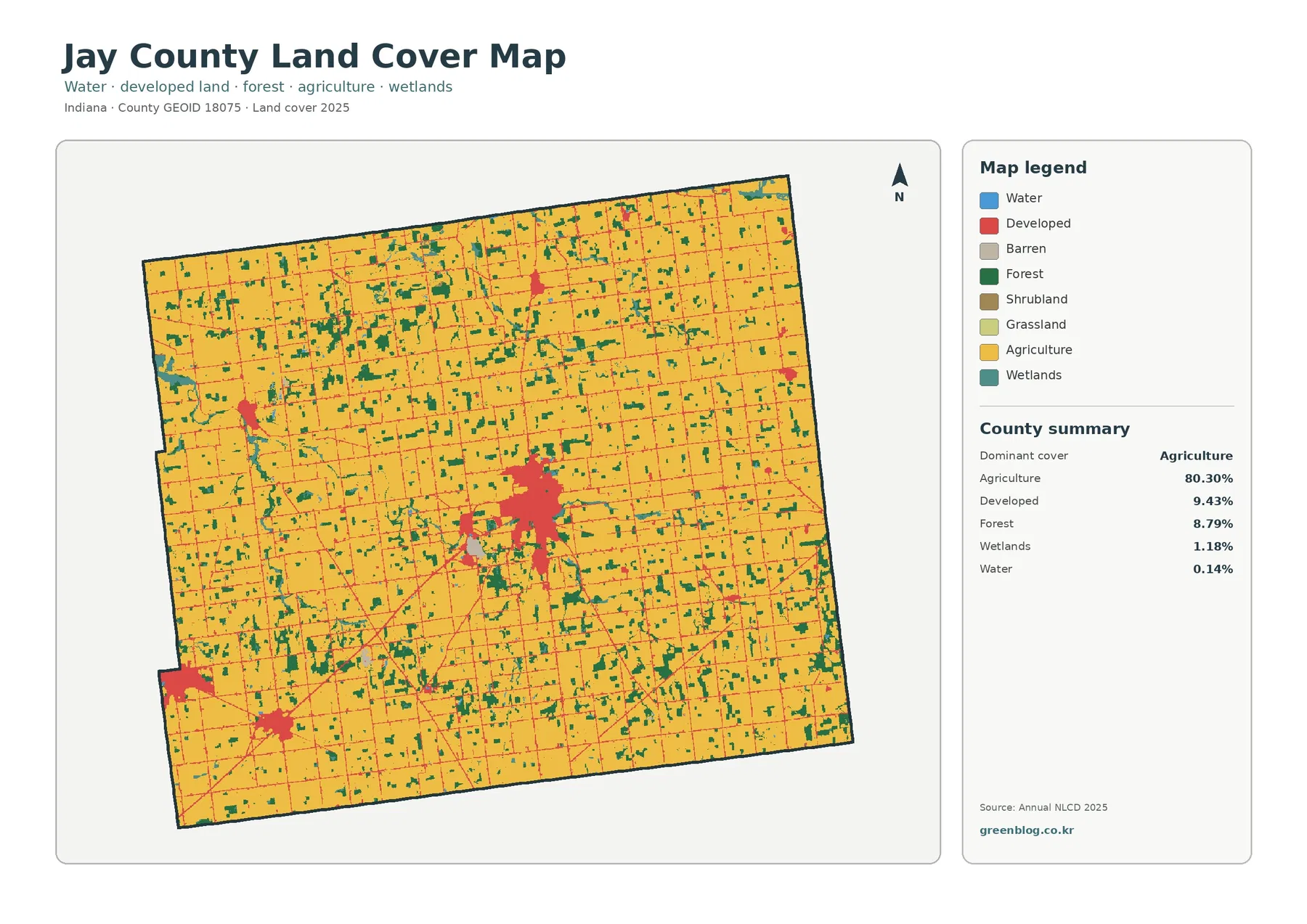Screen dimensions: 1307x924
Task: Open the greenblog.co.kr link
Action: 1026,830
